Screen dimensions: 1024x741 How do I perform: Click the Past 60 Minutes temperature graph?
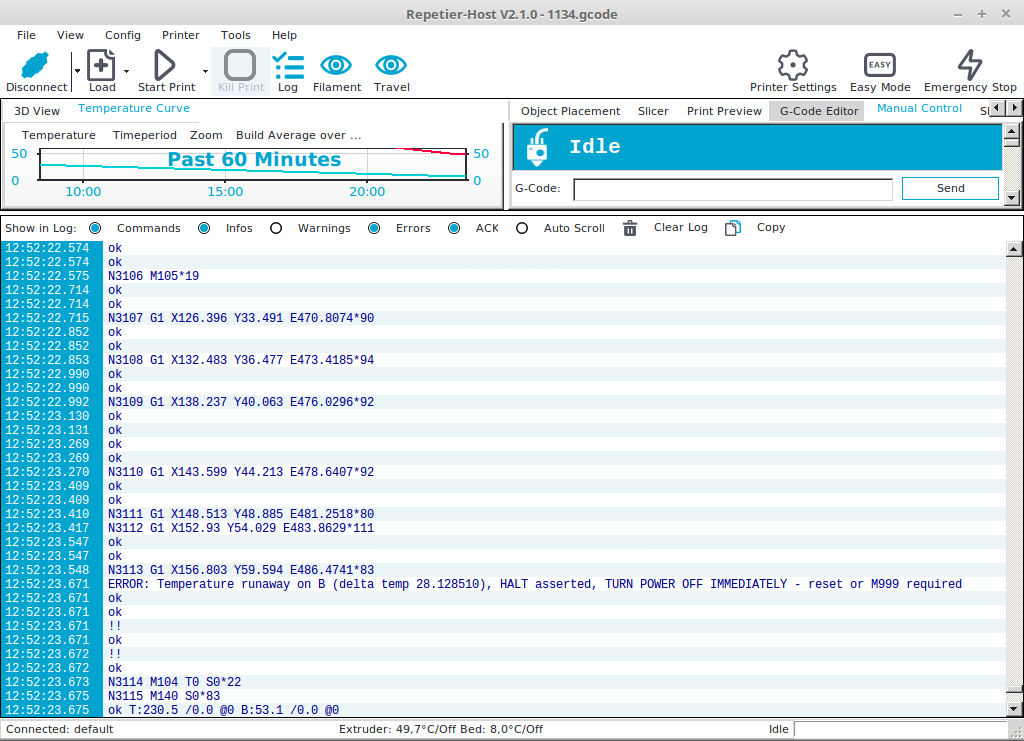[253, 164]
